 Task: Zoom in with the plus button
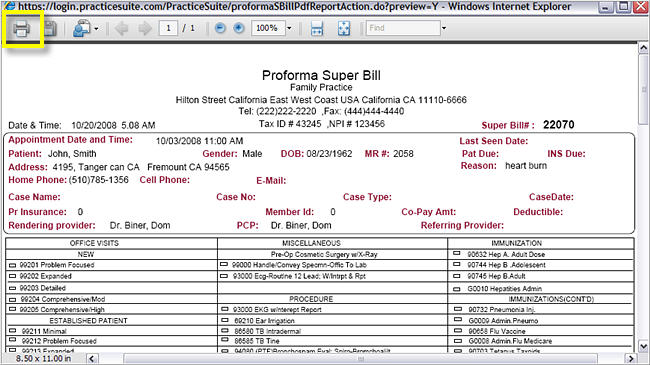point(239,28)
